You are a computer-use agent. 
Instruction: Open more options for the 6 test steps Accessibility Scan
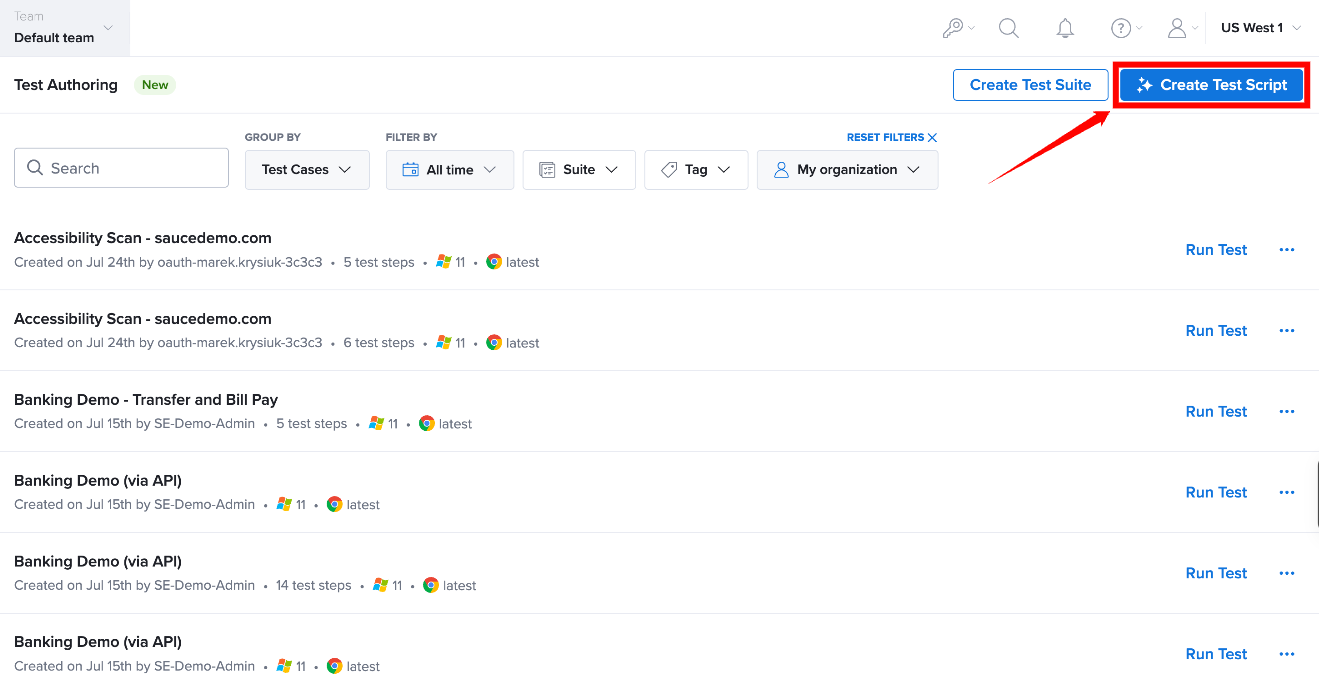pos(1287,331)
